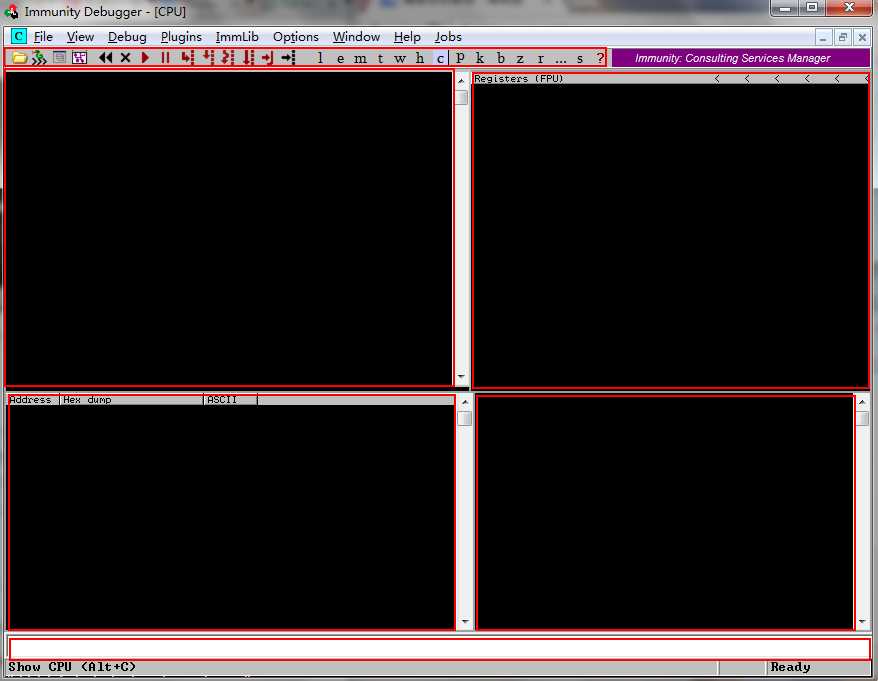878x681 pixels.
Task: Show Breakpoints with 'b' button
Action: coord(501,58)
